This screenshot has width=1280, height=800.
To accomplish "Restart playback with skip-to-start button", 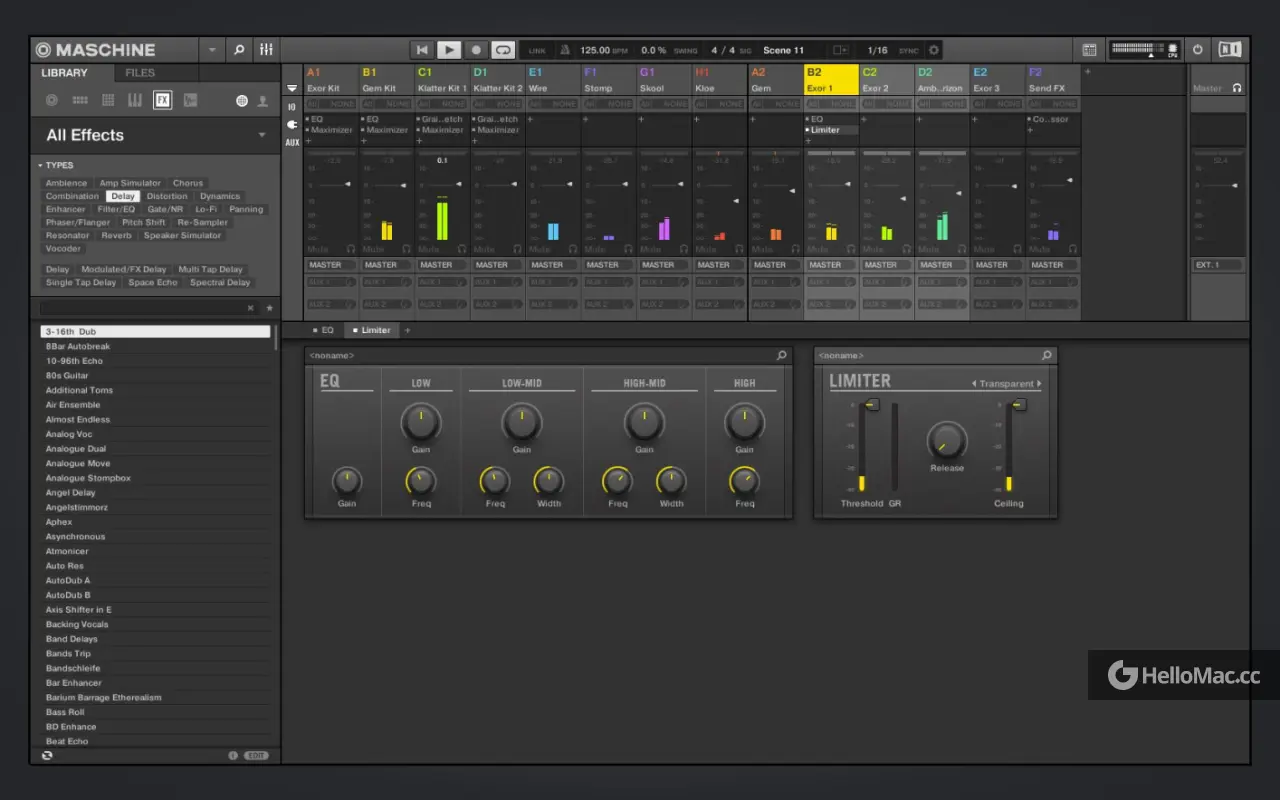I will coord(422,50).
